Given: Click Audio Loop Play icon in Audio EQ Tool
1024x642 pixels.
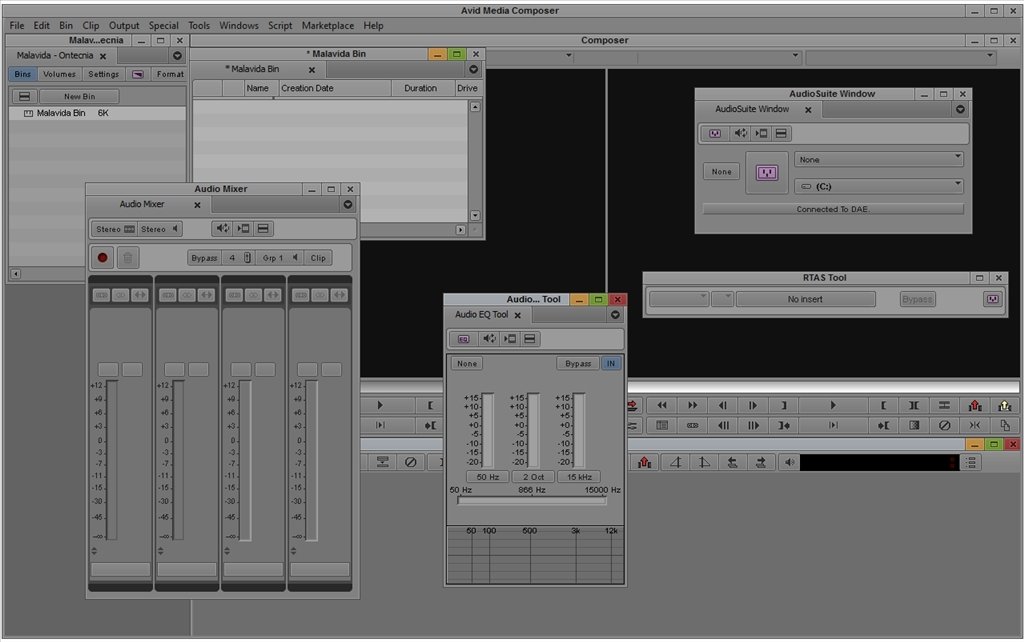Looking at the screenshot, I should (489, 338).
